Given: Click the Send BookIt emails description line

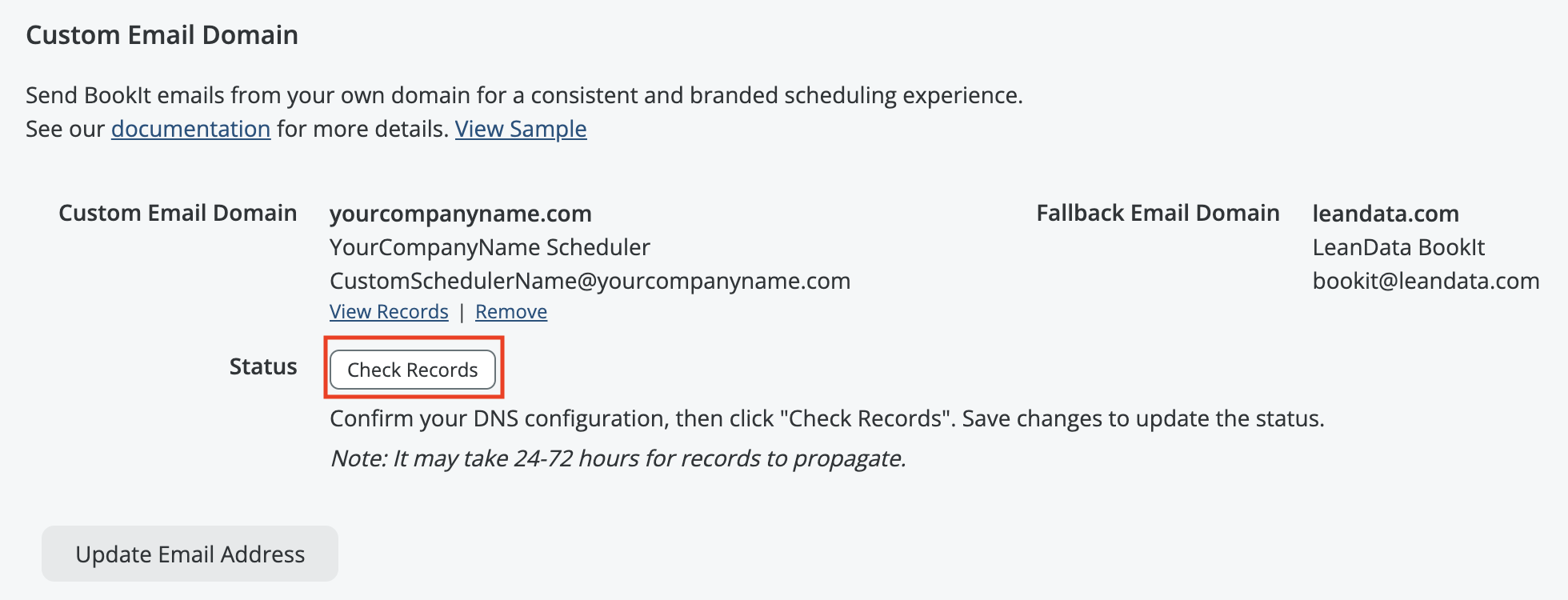Looking at the screenshot, I should click(524, 95).
